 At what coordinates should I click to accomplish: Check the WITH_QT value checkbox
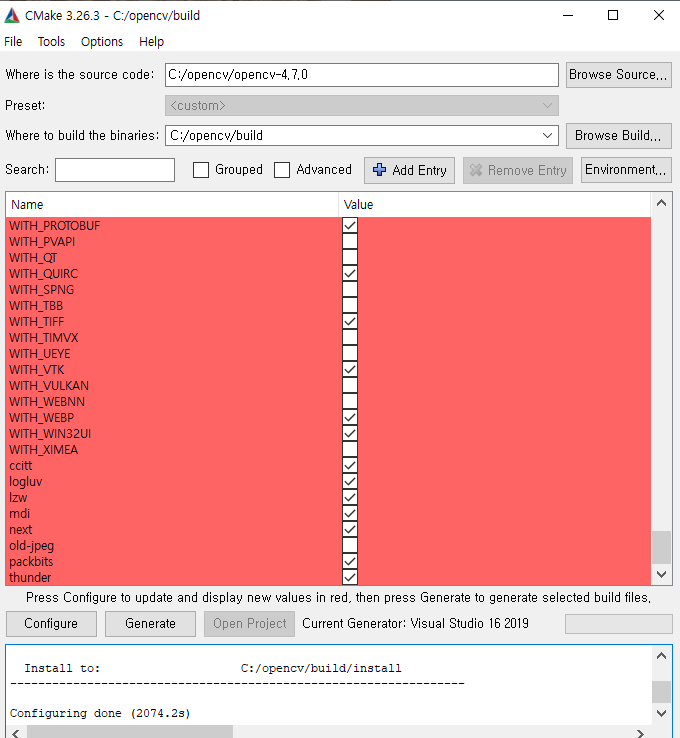[x=350, y=257]
